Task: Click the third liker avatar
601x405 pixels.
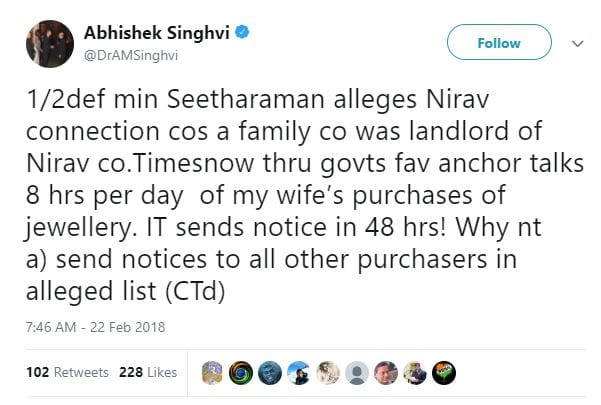Action: tap(269, 372)
